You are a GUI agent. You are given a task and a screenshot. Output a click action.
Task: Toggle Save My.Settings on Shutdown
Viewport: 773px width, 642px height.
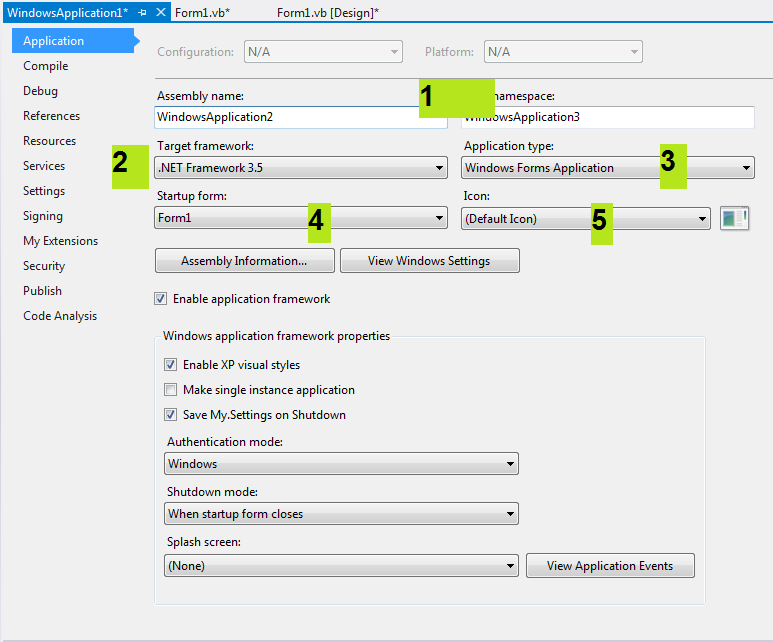[171, 415]
